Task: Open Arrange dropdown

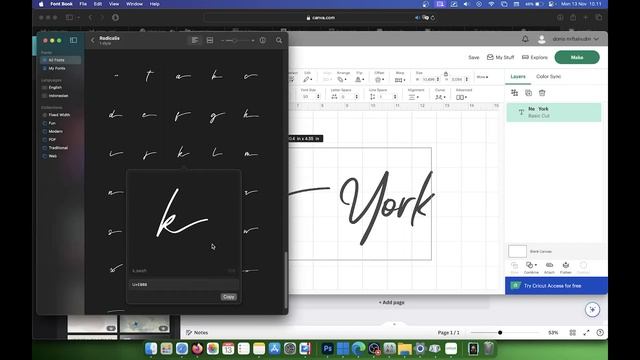Action: coord(342,79)
